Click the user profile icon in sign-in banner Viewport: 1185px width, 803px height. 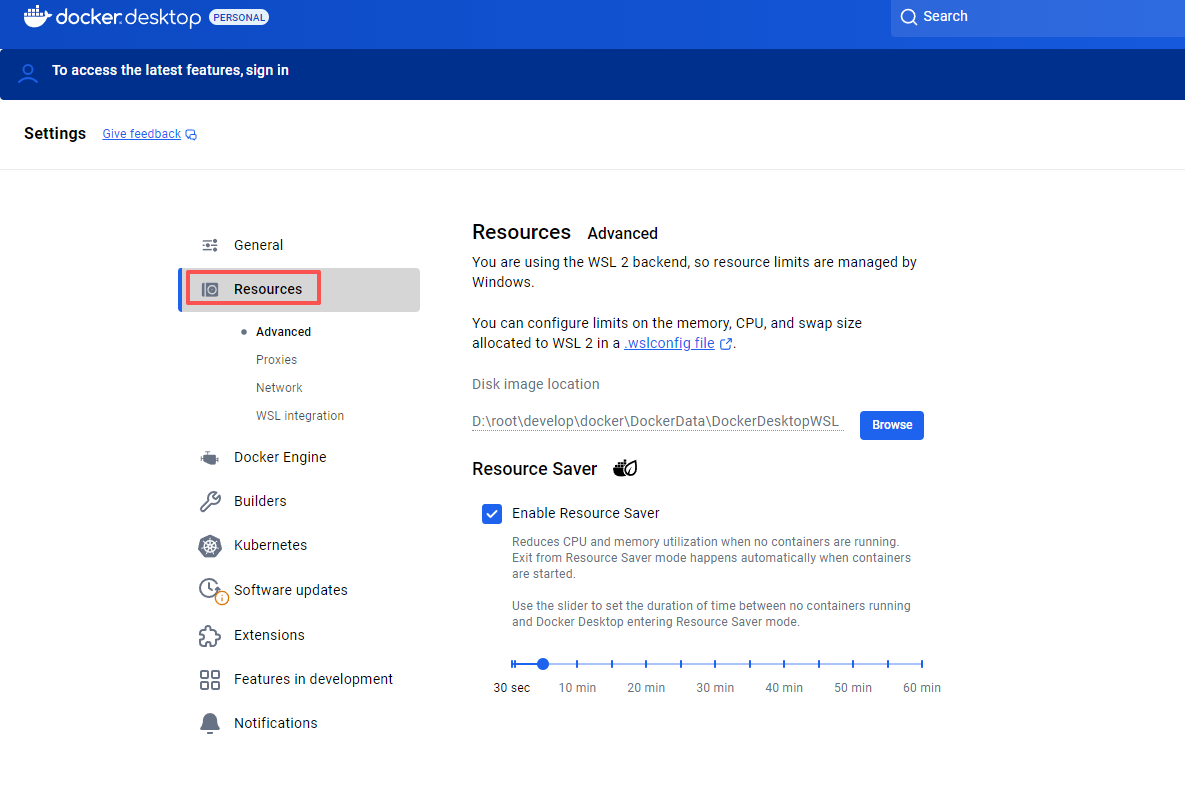pyautogui.click(x=28, y=73)
